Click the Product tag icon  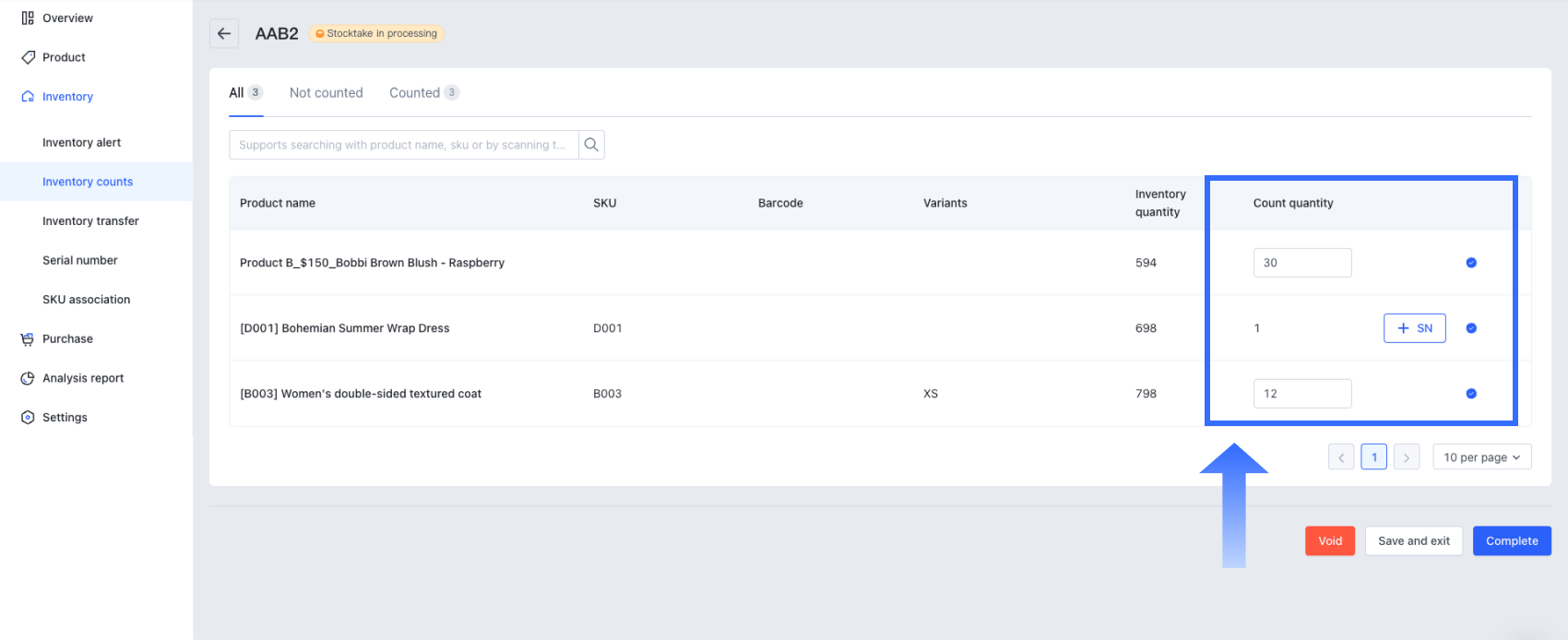(x=28, y=57)
